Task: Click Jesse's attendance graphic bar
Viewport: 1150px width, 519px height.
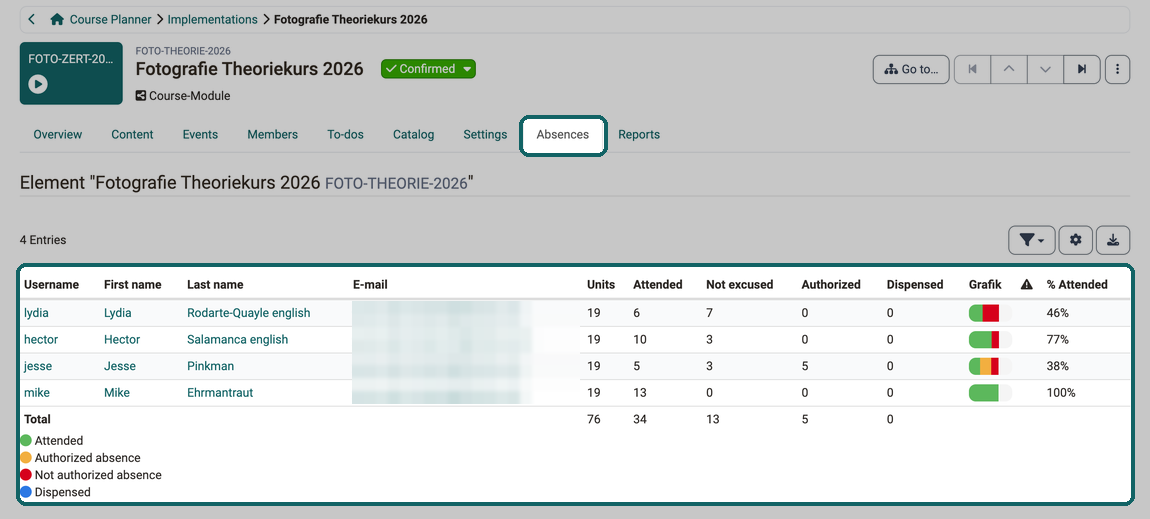Action: [990, 366]
